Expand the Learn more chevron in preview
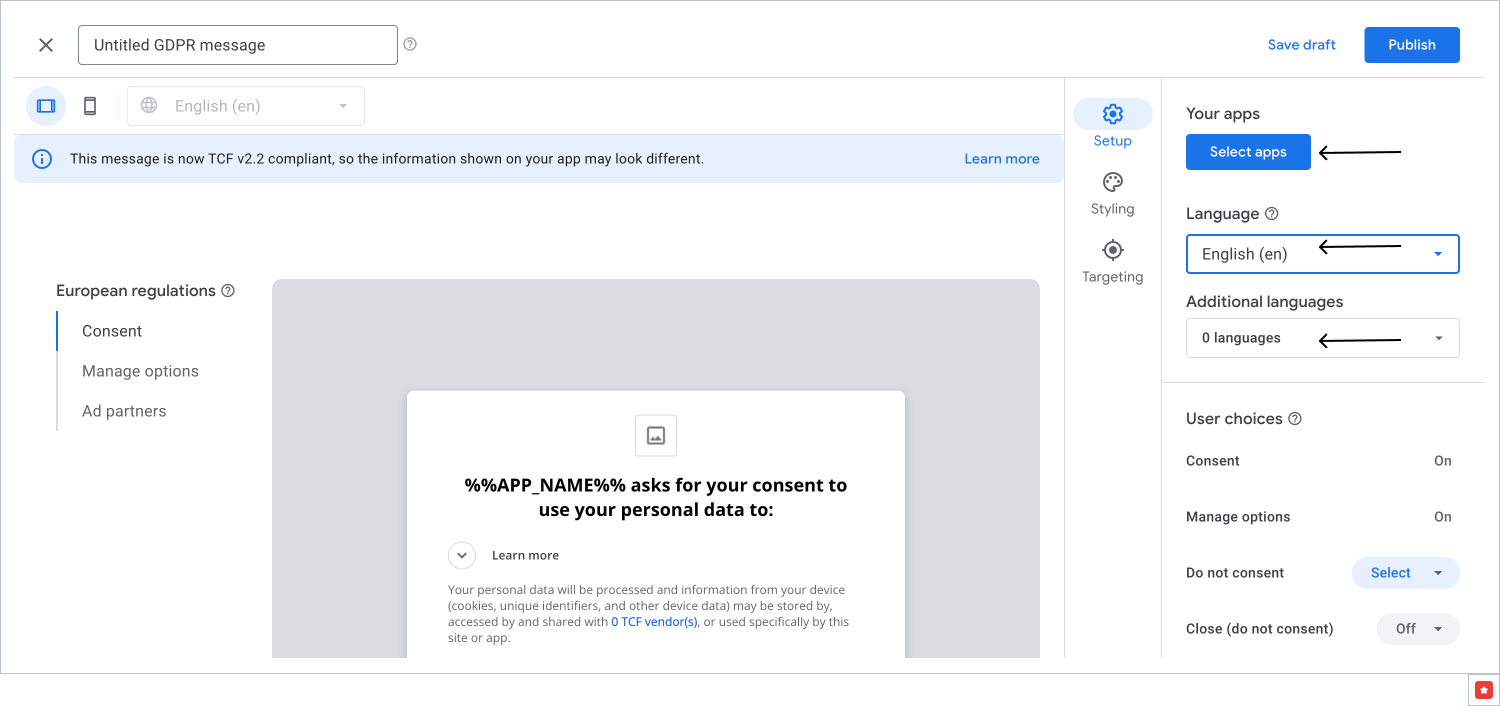The image size is (1500, 706). click(x=461, y=555)
